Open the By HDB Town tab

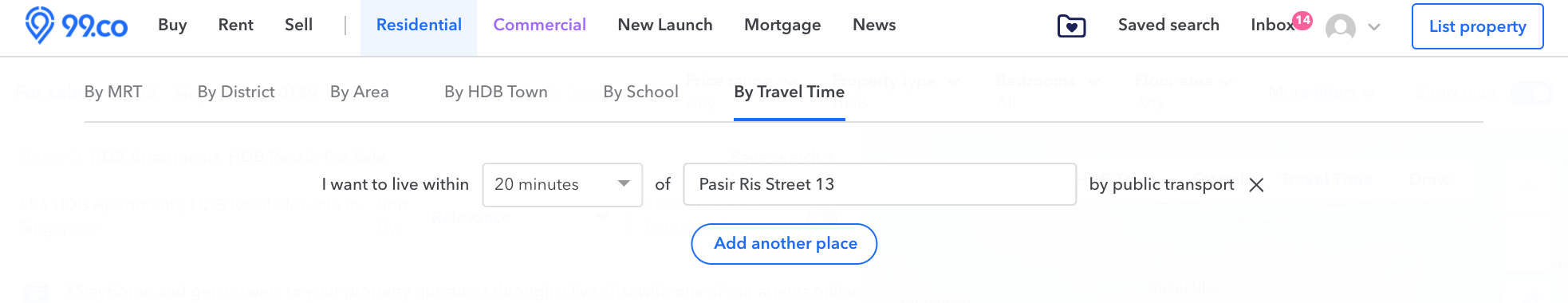(496, 92)
